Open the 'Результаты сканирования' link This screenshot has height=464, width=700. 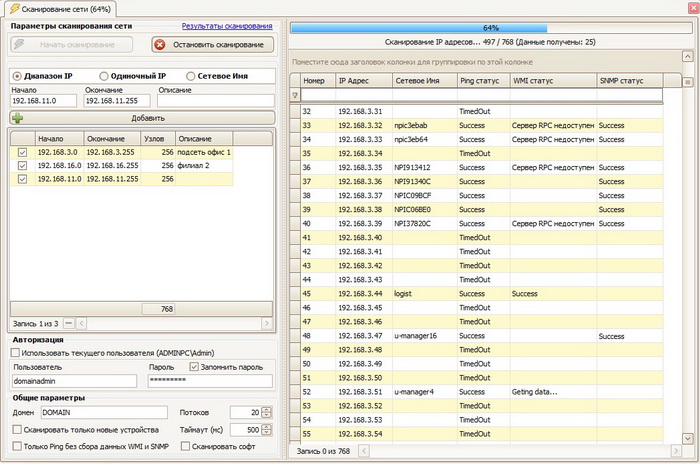point(226,25)
